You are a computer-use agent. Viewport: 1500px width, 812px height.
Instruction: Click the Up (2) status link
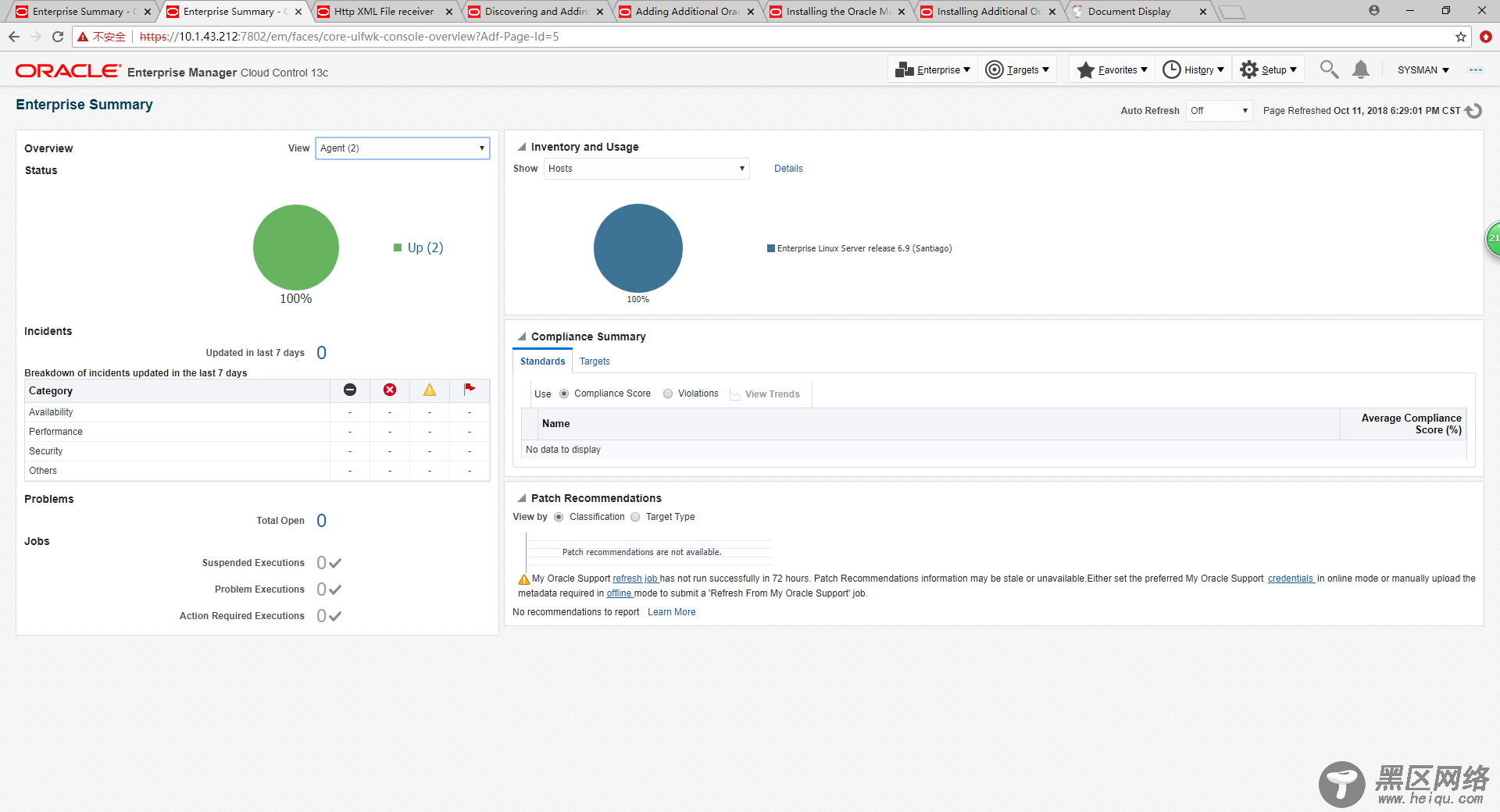[425, 248]
